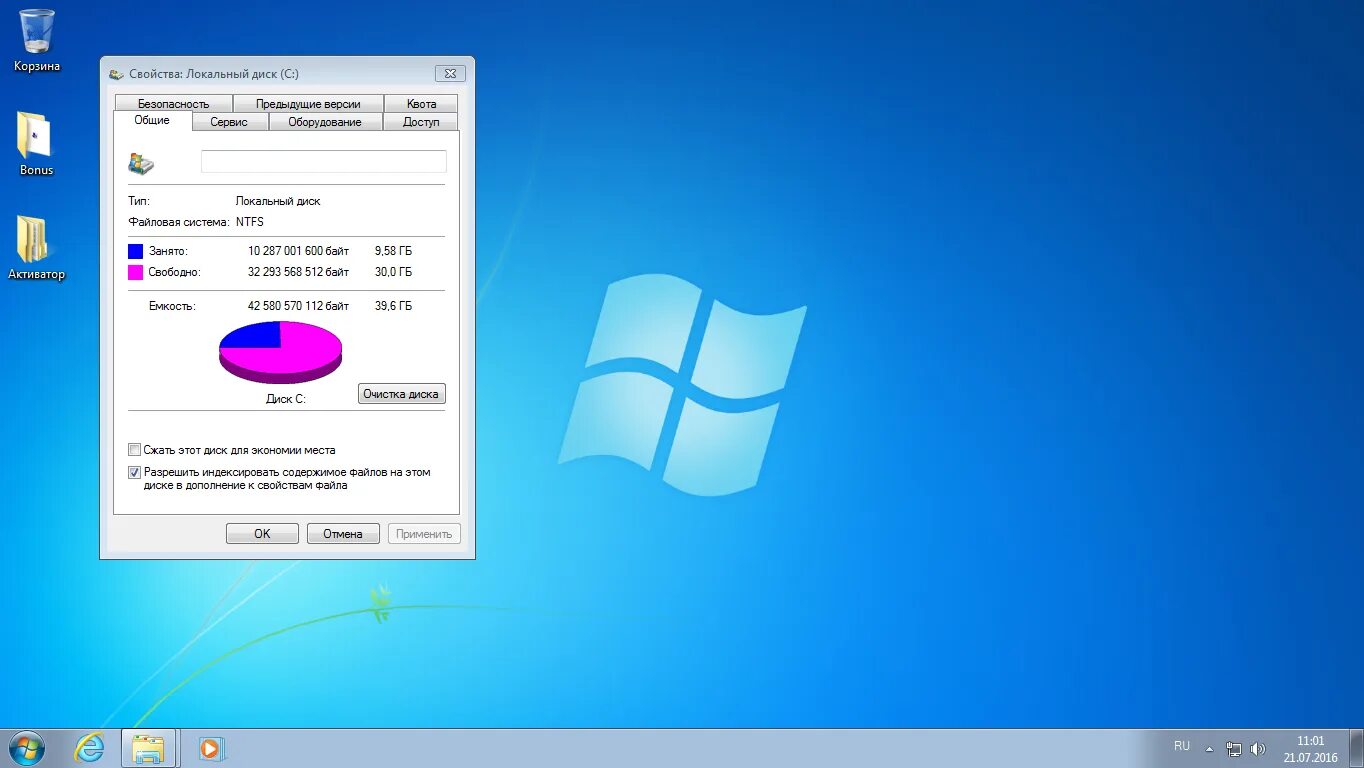This screenshot has width=1364, height=768.
Task: Close the disk properties dialog
Action: click(450, 73)
